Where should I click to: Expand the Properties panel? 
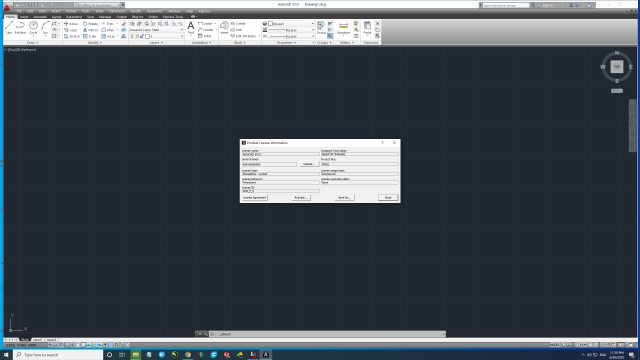(286, 42)
